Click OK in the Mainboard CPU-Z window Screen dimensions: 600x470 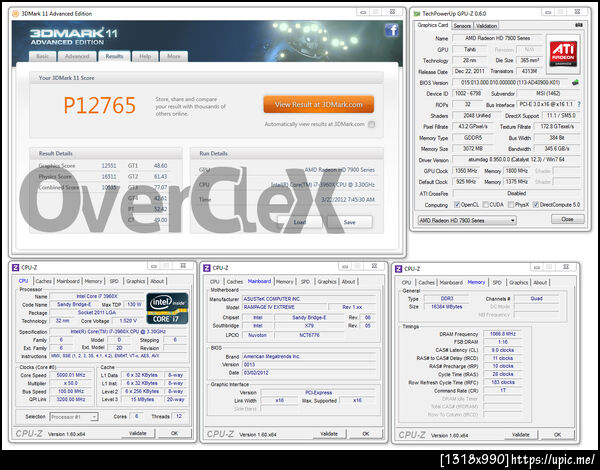click(366, 434)
